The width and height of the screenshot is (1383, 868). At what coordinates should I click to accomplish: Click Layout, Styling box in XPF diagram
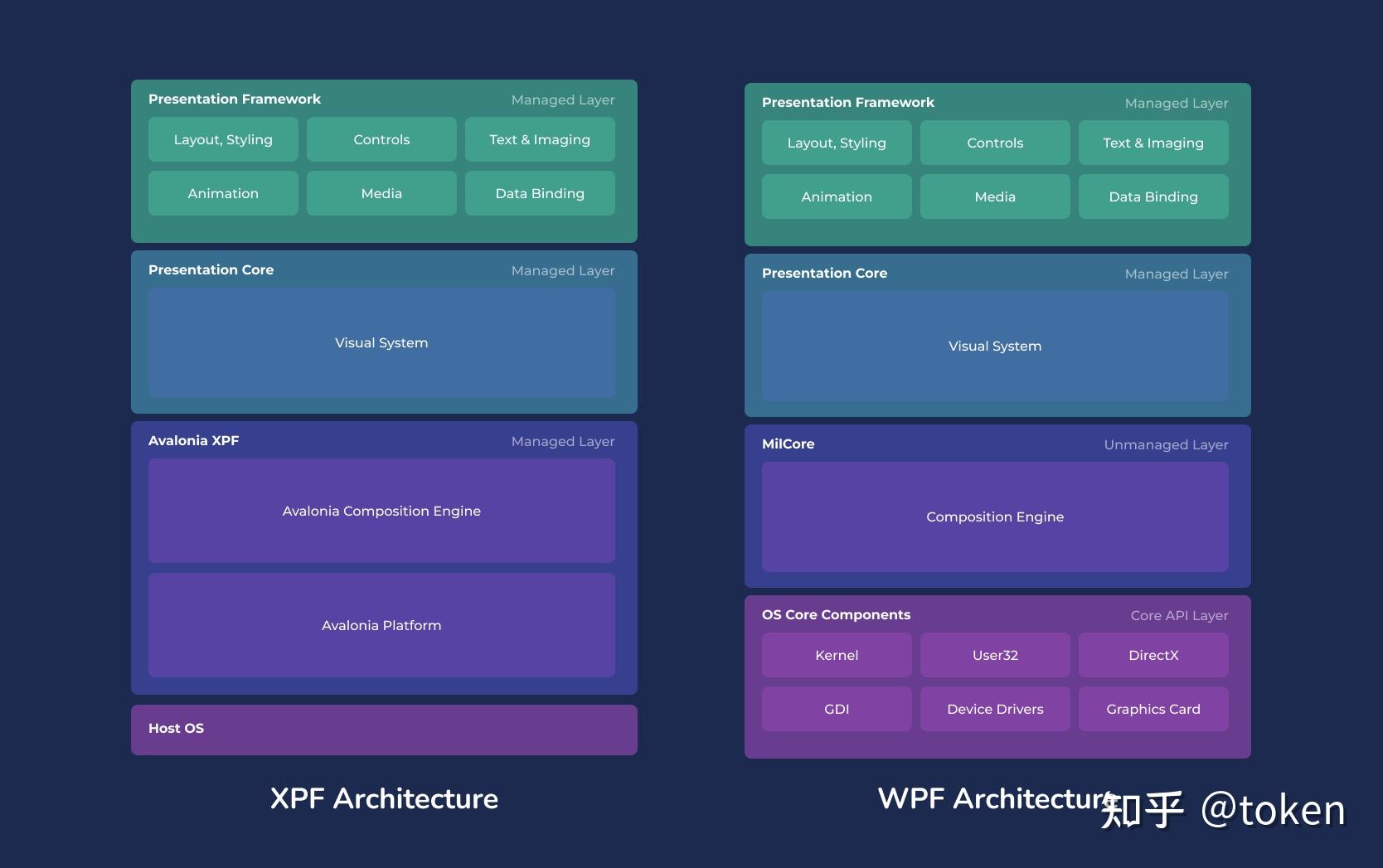(223, 139)
